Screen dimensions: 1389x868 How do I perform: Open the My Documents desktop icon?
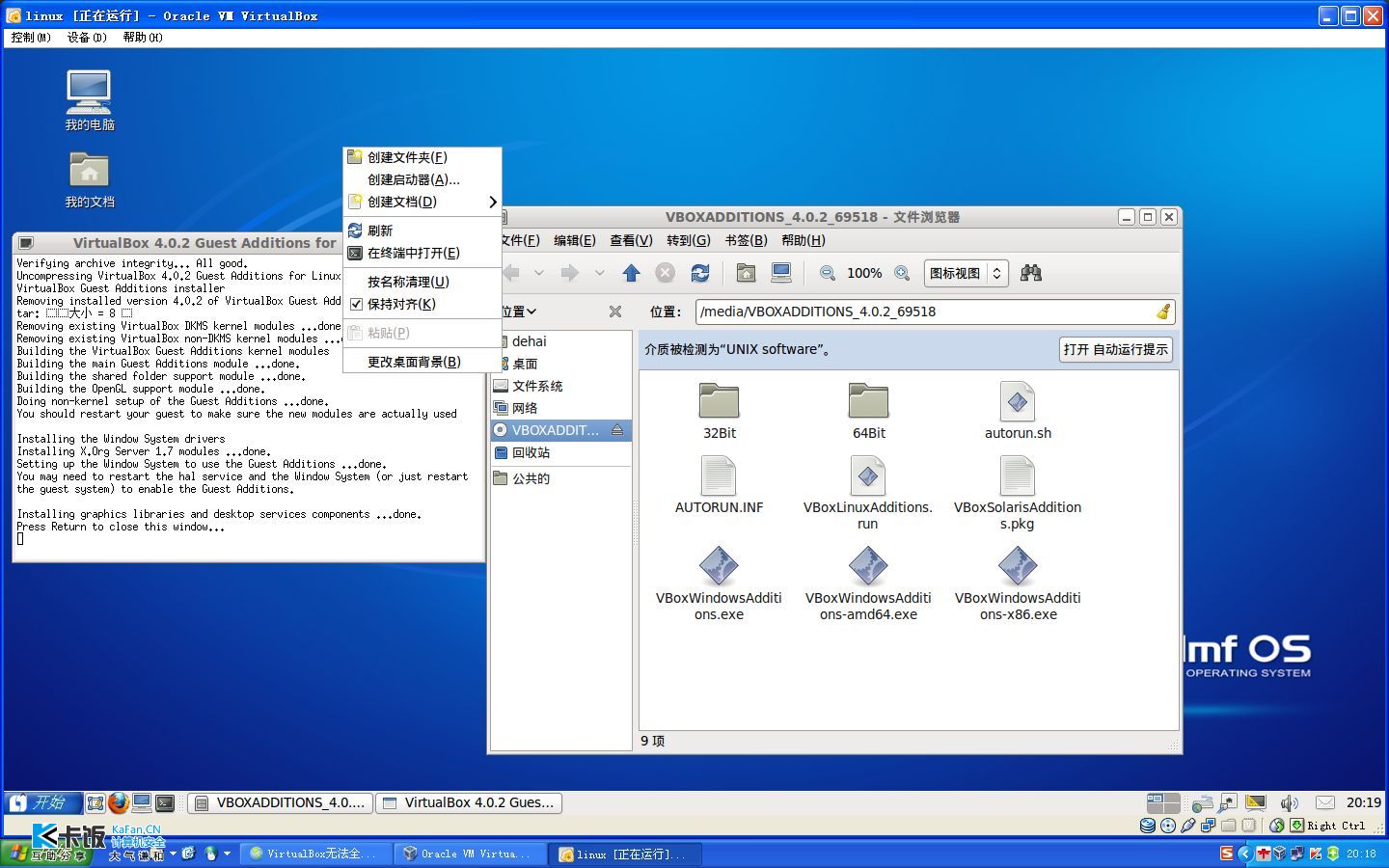(90, 179)
